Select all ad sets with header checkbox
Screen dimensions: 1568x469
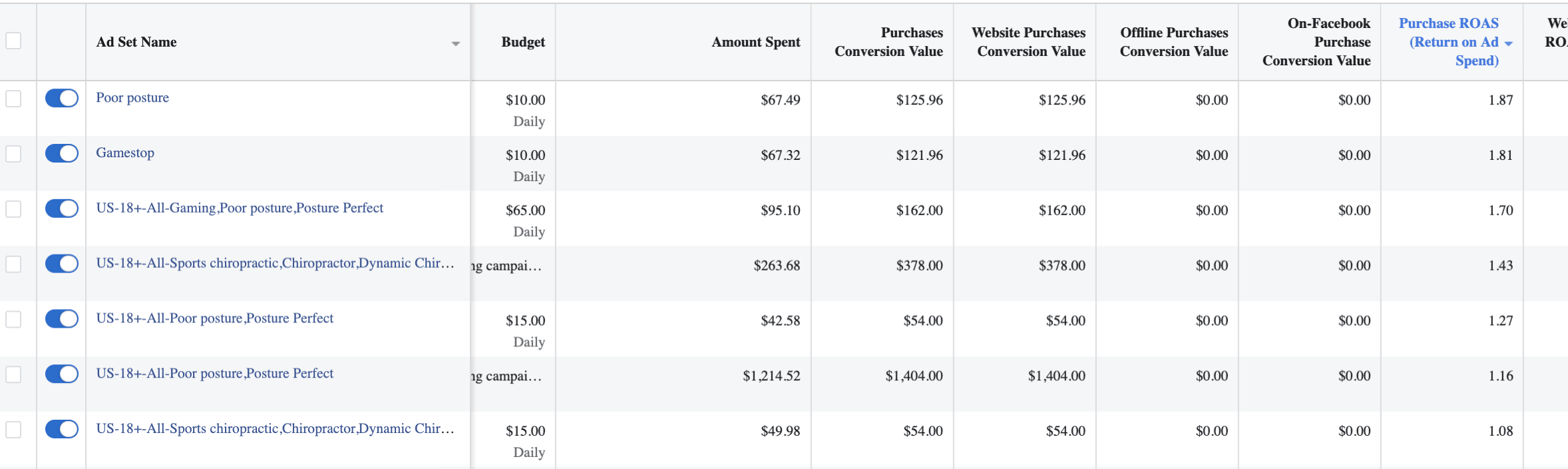pyautogui.click(x=13, y=41)
